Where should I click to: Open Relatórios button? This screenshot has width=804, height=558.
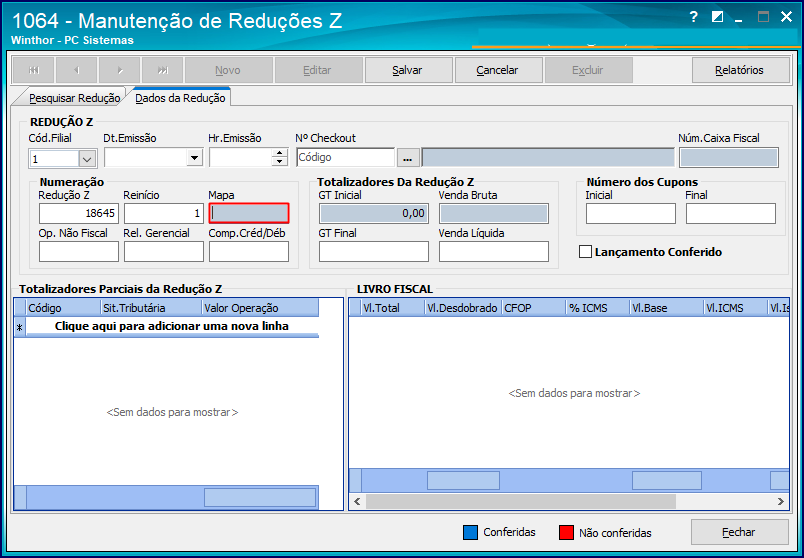pyautogui.click(x=739, y=70)
